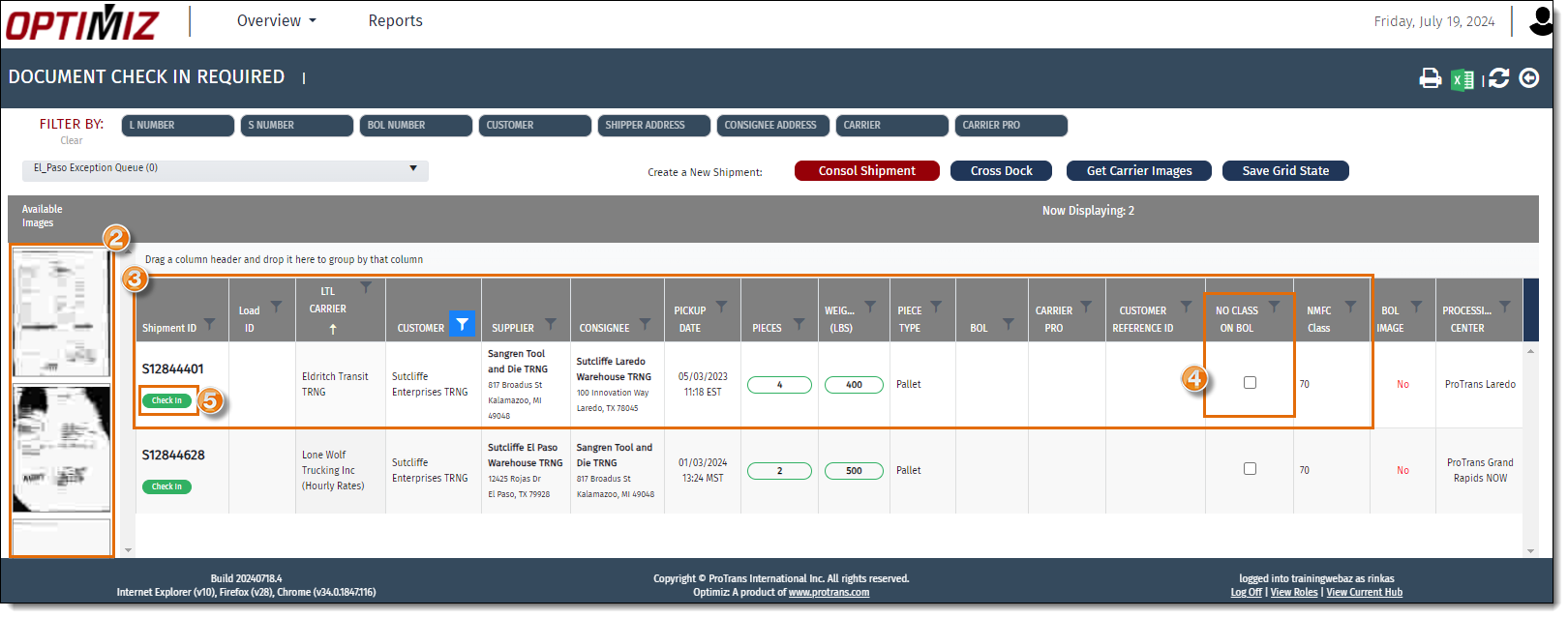Click the CARRIER PRO filter field
The width and height of the screenshot is (1568, 618).
[1011, 126]
